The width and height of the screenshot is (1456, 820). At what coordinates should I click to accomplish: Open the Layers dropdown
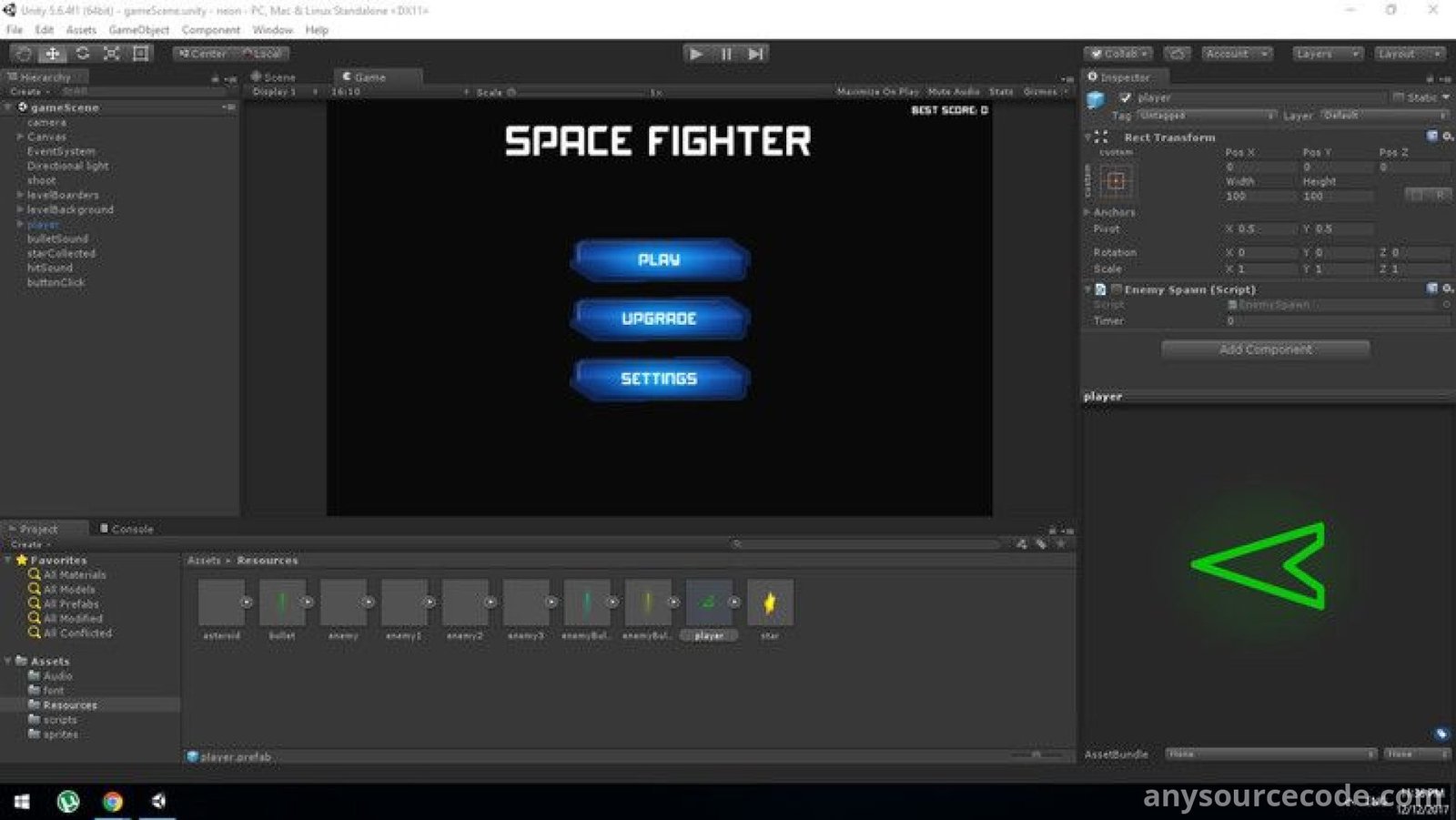[x=1328, y=54]
